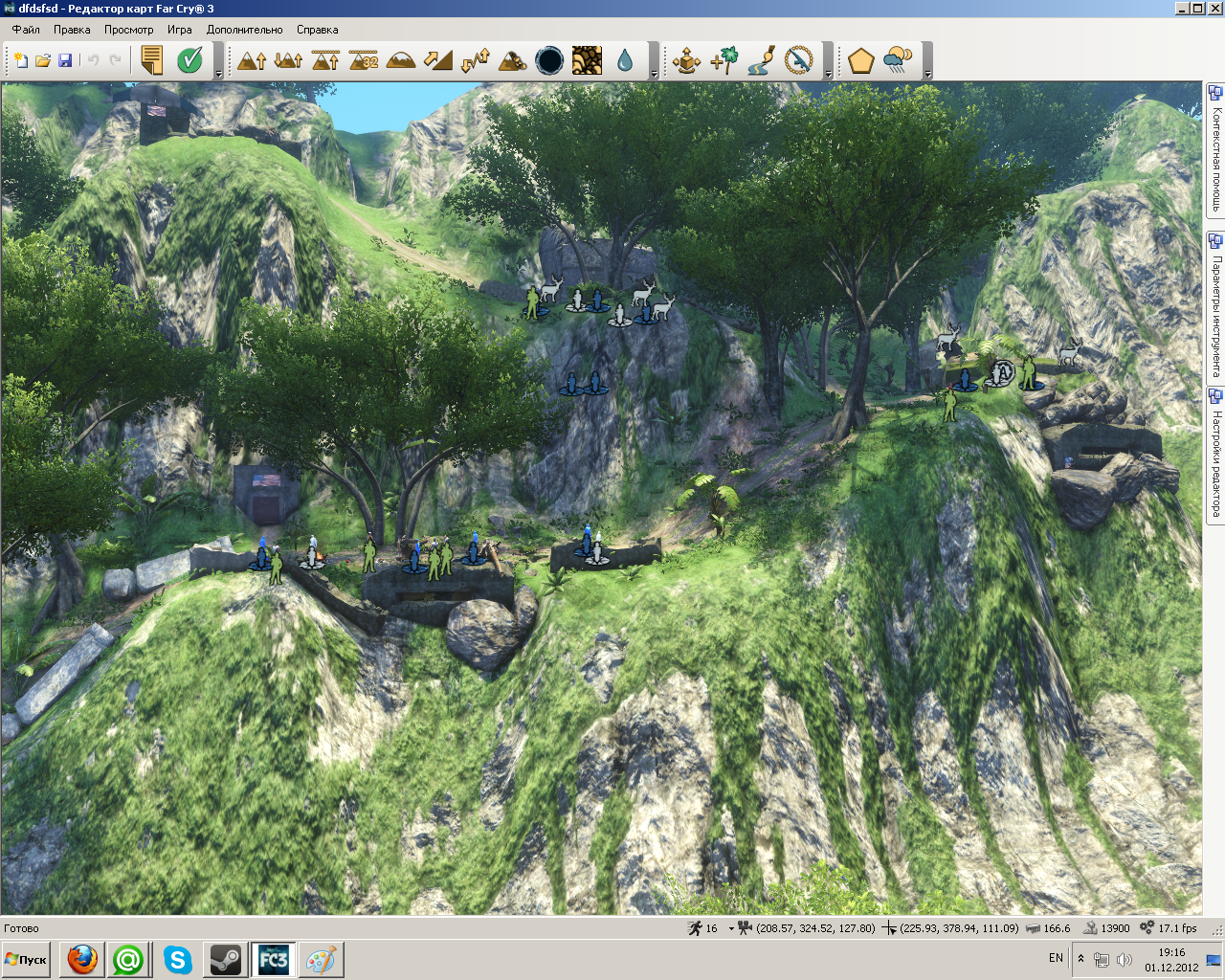Click the volume speaker tray icon
This screenshot has width=1225, height=980.
tap(1125, 960)
